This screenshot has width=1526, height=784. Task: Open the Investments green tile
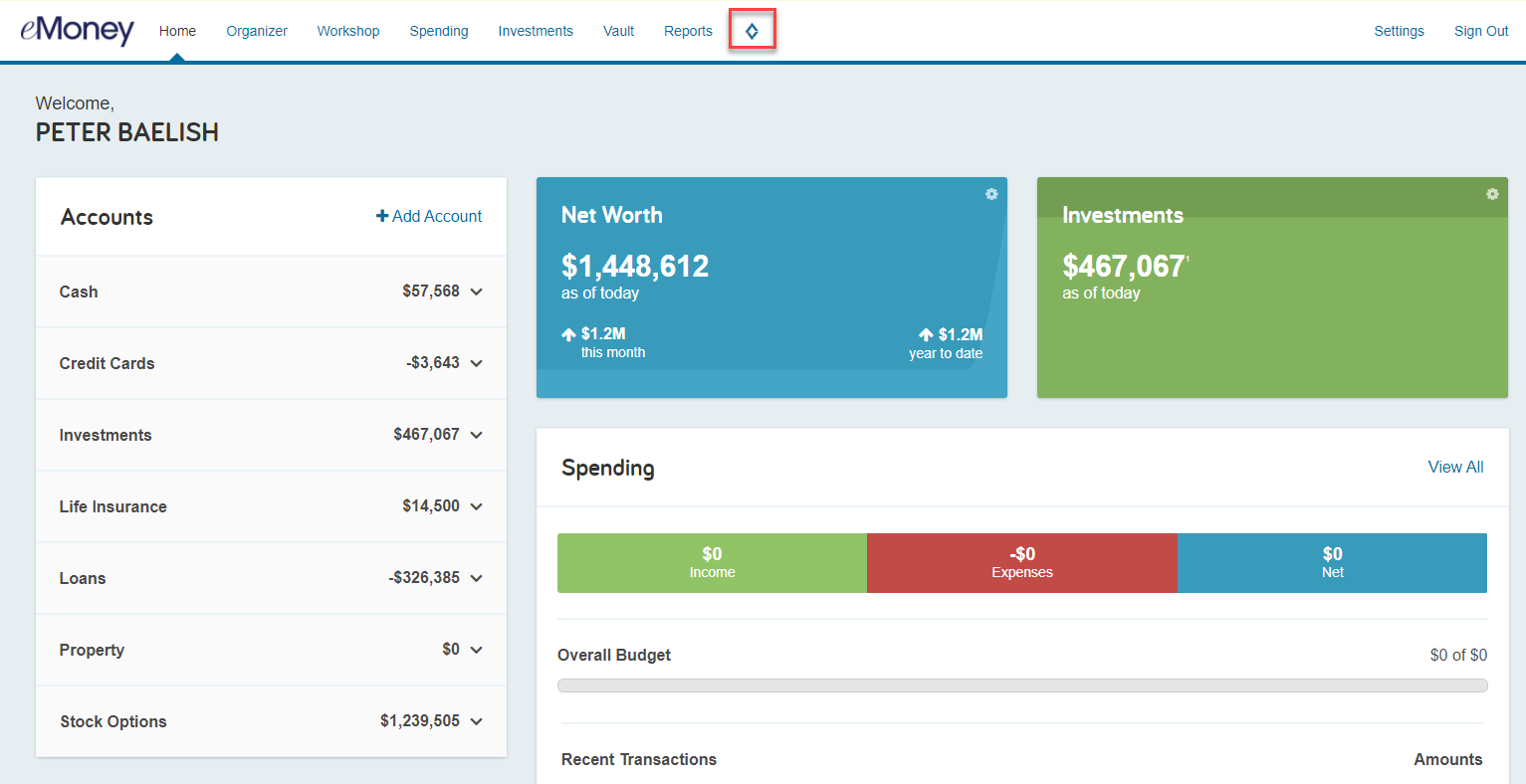point(1272,288)
